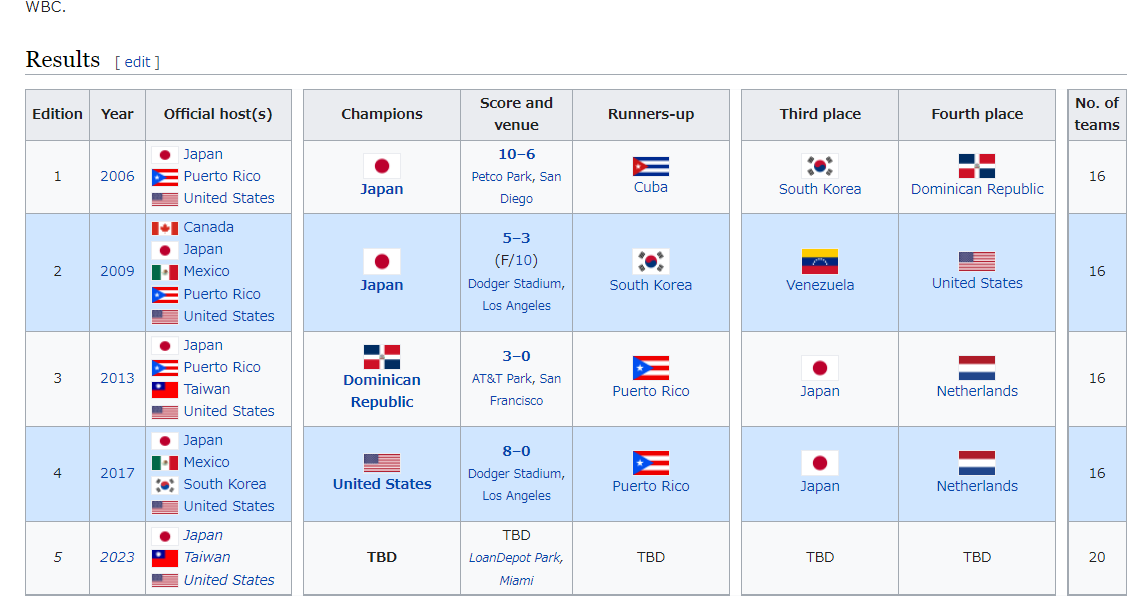Screen dimensions: 1133x610
Task: Click South Korea flag in 2006 Third place
Action: pyautogui.click(x=820, y=166)
